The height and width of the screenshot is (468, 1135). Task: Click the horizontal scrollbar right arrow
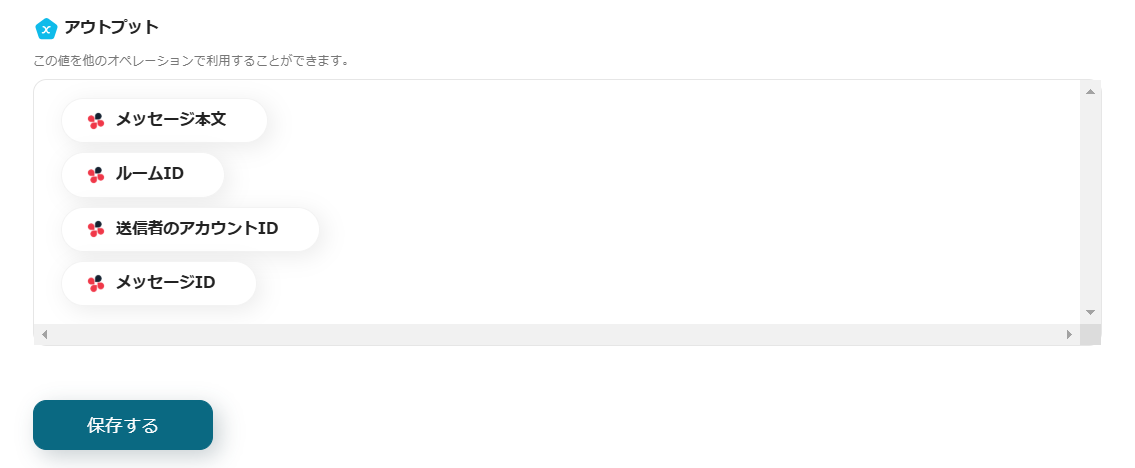click(1069, 334)
